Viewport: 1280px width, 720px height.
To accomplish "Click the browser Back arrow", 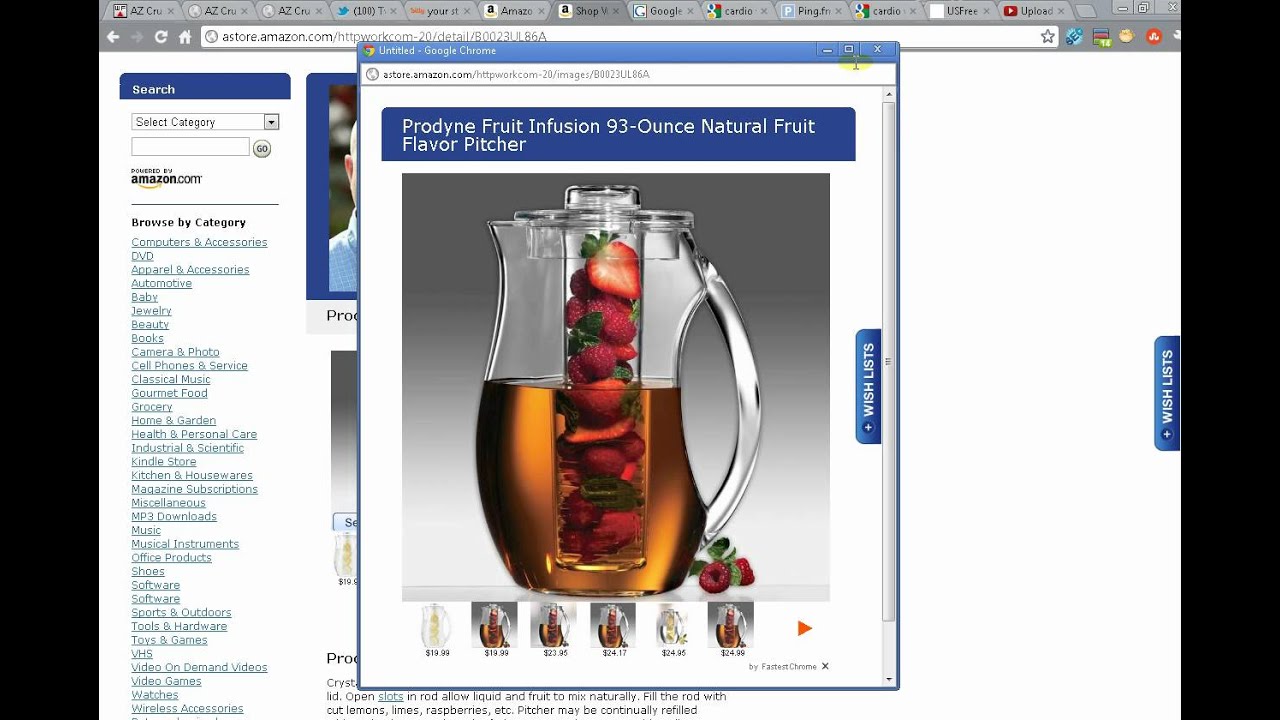I will pos(113,37).
